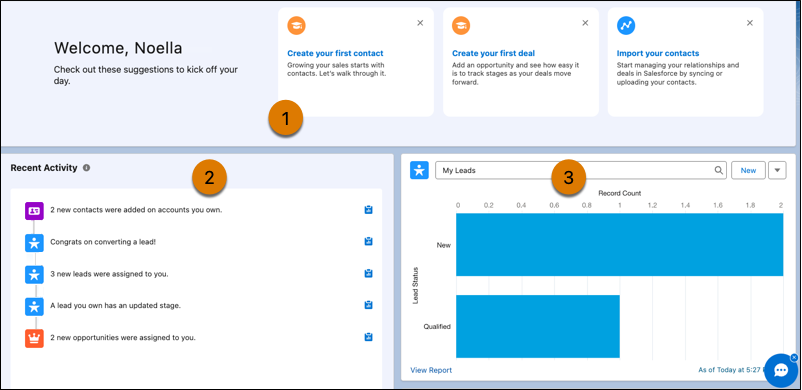Viewport: 802px width, 390px height.
Task: Dismiss the Import your contacts card
Action: 750,23
